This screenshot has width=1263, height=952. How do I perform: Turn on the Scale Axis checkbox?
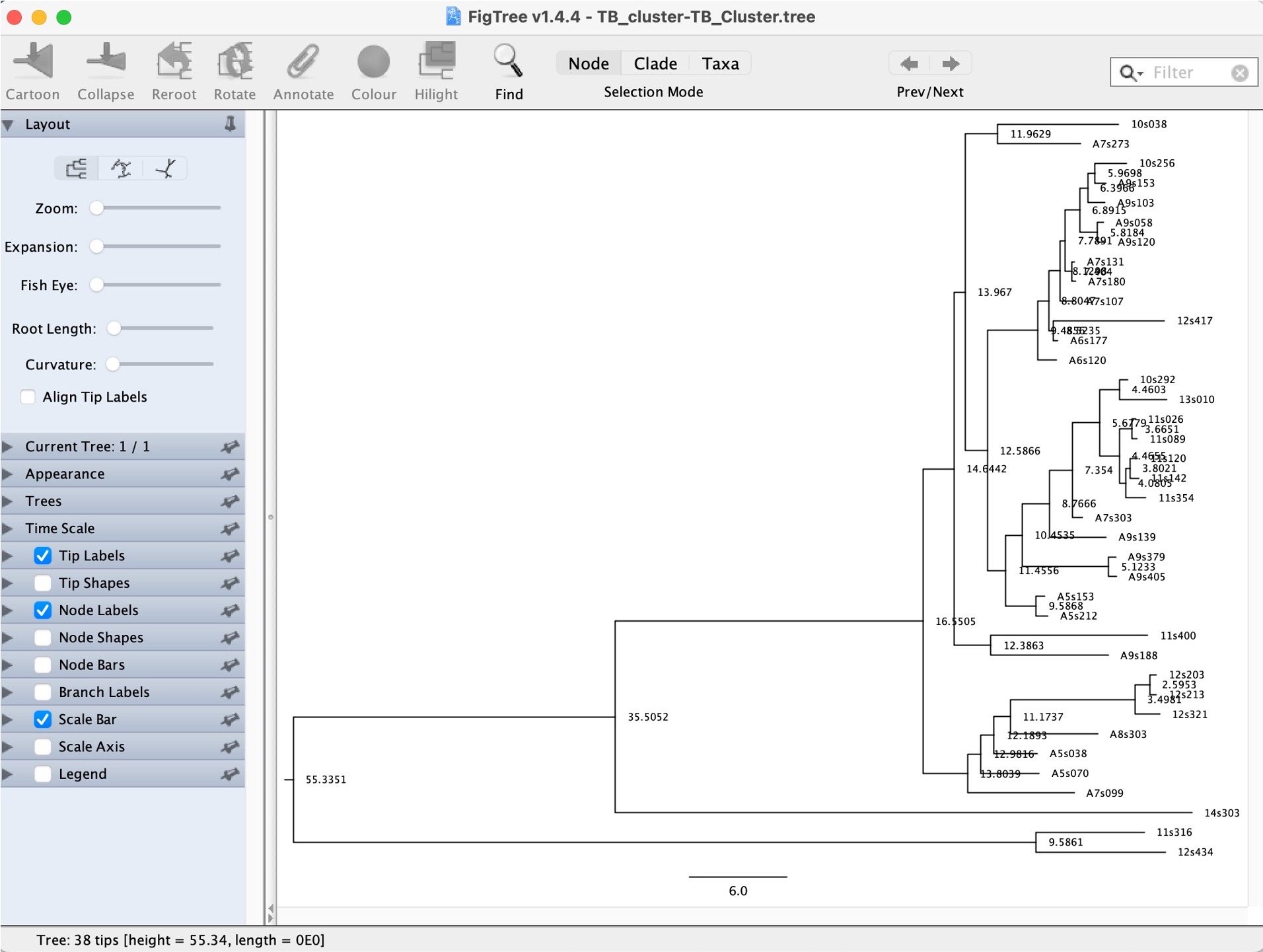tap(43, 747)
